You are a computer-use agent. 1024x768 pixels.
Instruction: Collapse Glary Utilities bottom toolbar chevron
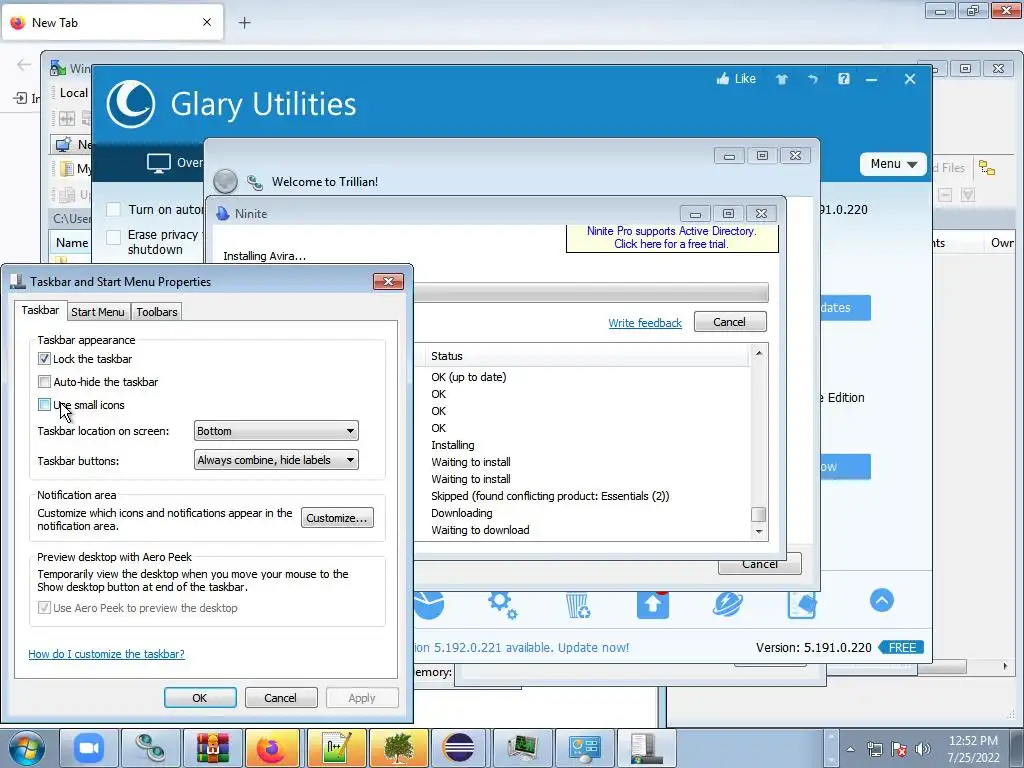pyautogui.click(x=882, y=600)
